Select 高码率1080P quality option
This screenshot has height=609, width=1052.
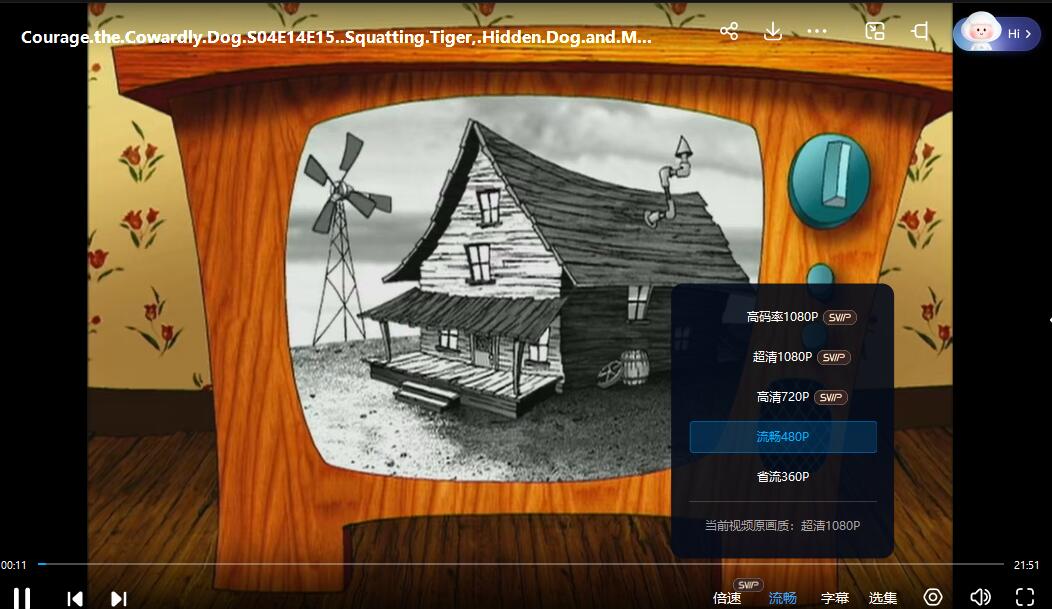[x=783, y=317]
